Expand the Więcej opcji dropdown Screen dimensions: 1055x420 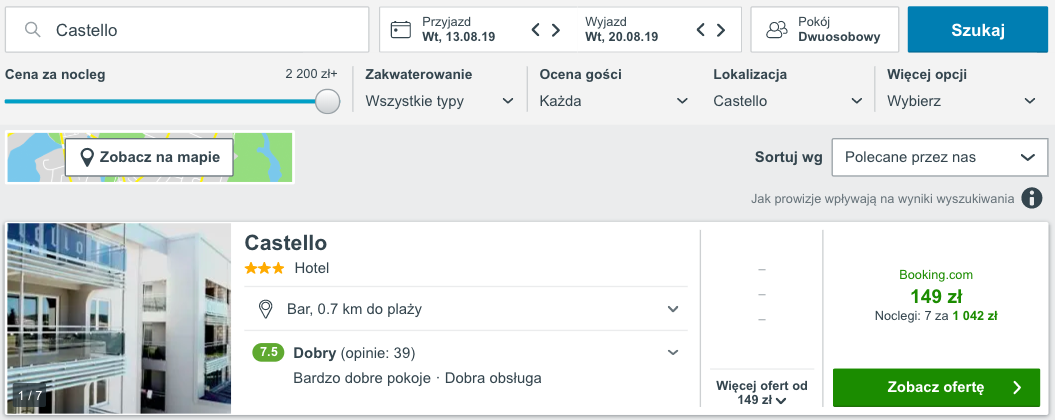click(961, 102)
